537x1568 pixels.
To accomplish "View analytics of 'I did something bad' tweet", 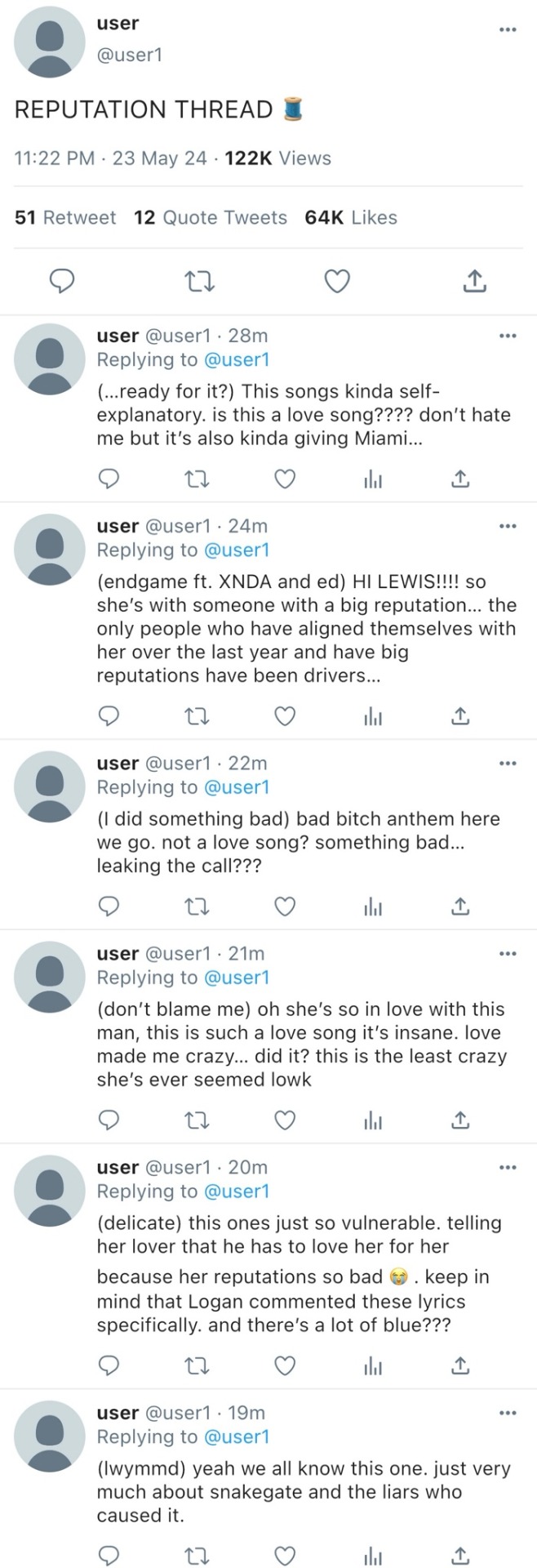I will click(x=373, y=906).
